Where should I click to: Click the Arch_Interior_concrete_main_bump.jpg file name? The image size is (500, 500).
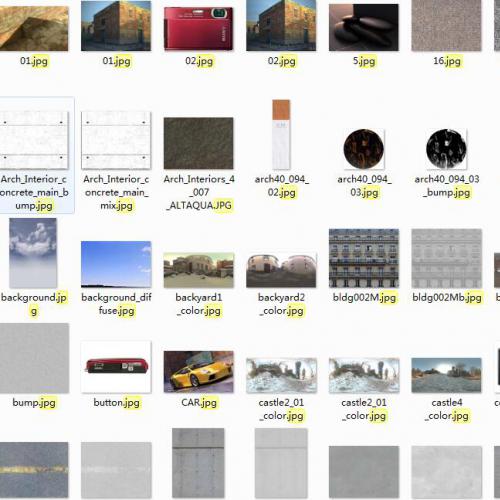[x=34, y=192]
